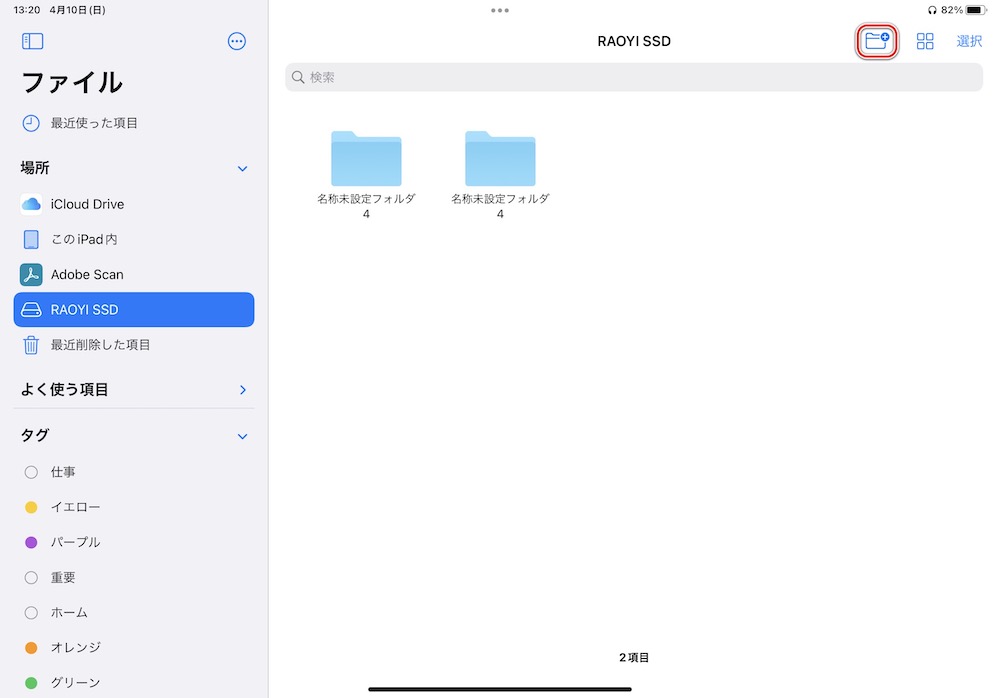Open Adobe Scan location

(x=134, y=274)
